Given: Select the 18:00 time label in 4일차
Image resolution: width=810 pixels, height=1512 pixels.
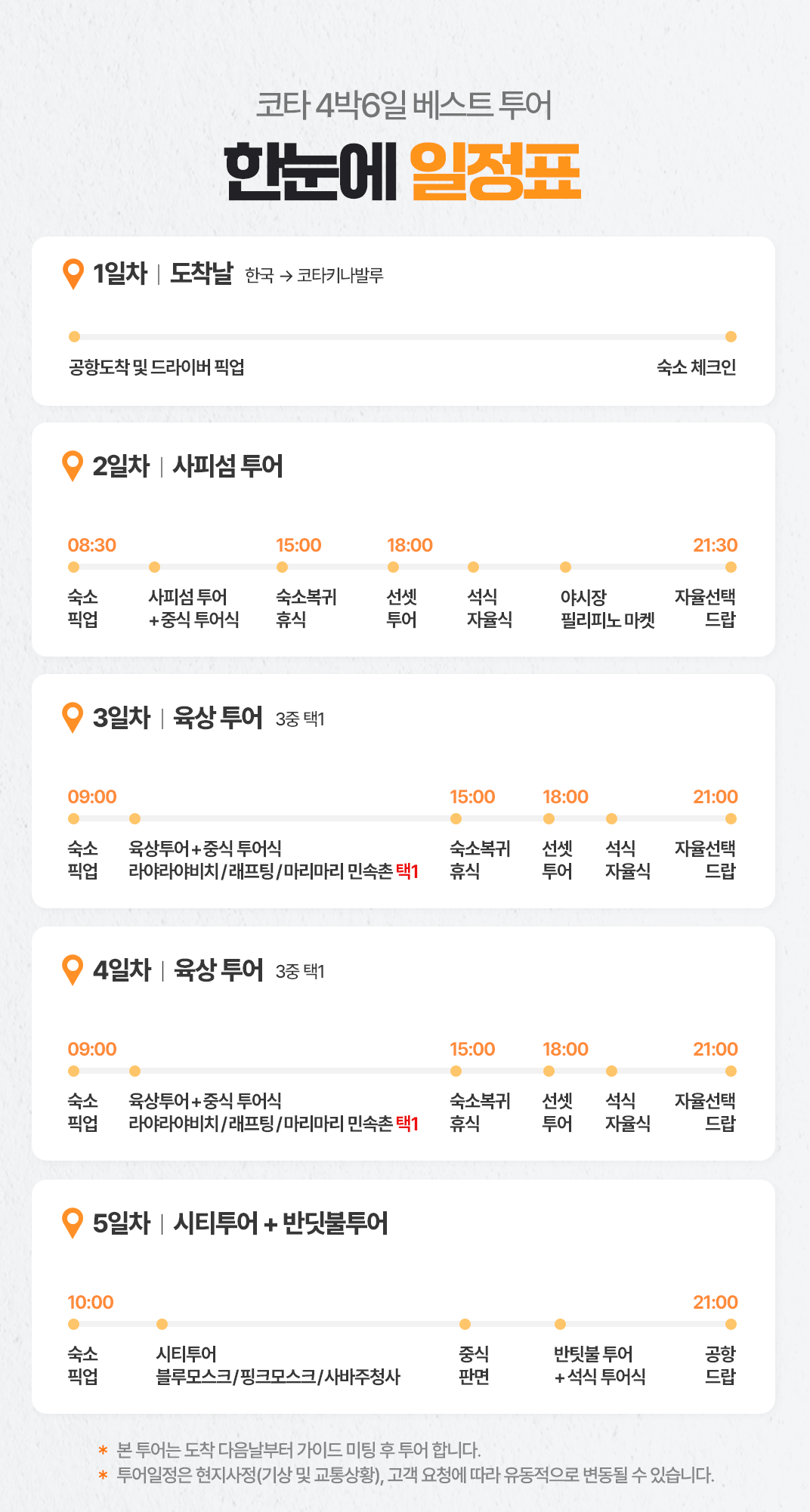Looking at the screenshot, I should click(565, 1049).
